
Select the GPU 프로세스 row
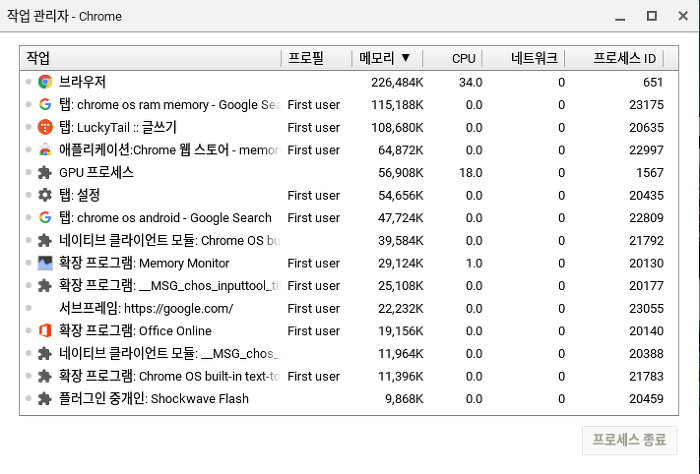tap(349, 172)
